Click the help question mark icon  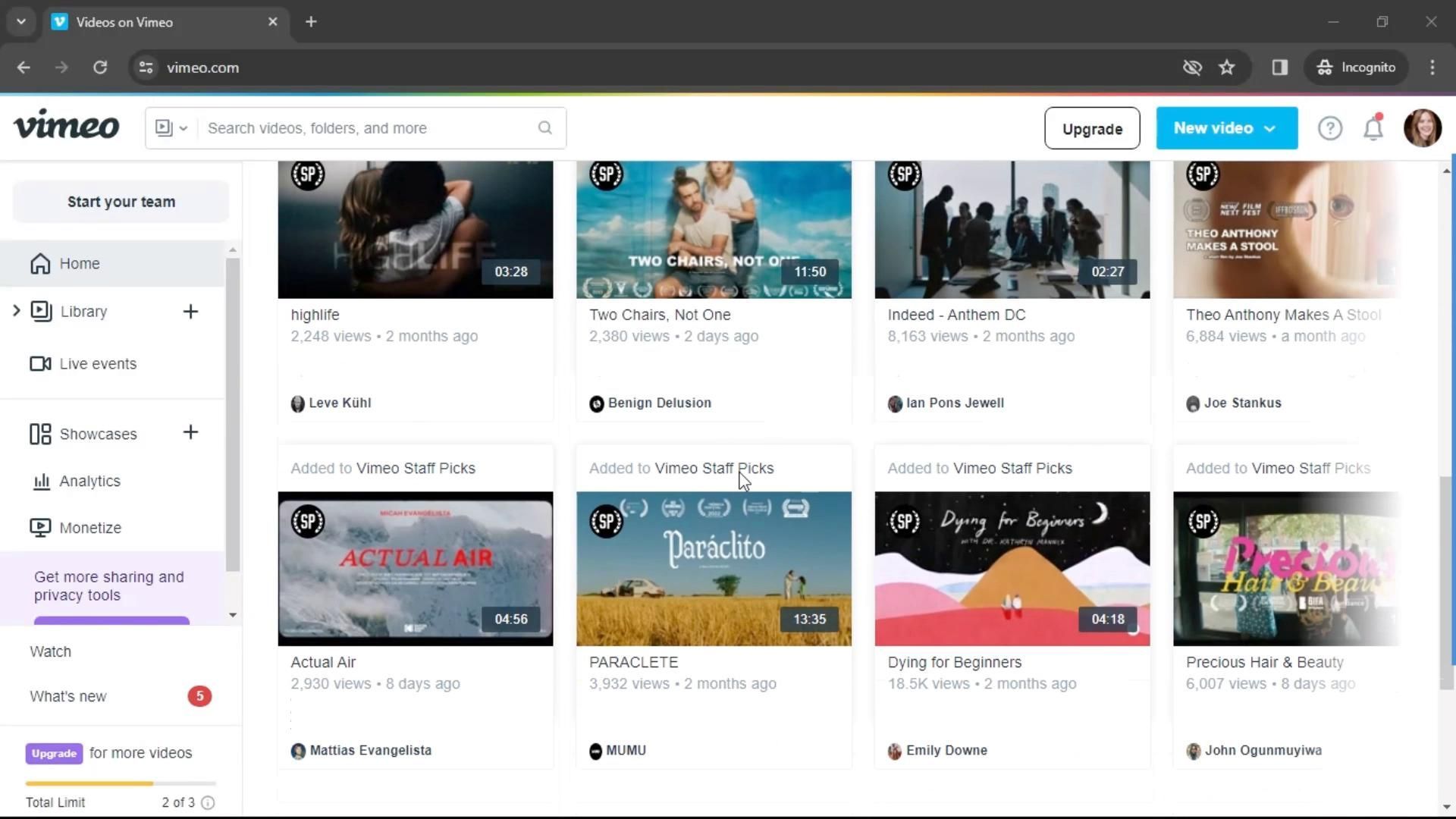(1329, 128)
